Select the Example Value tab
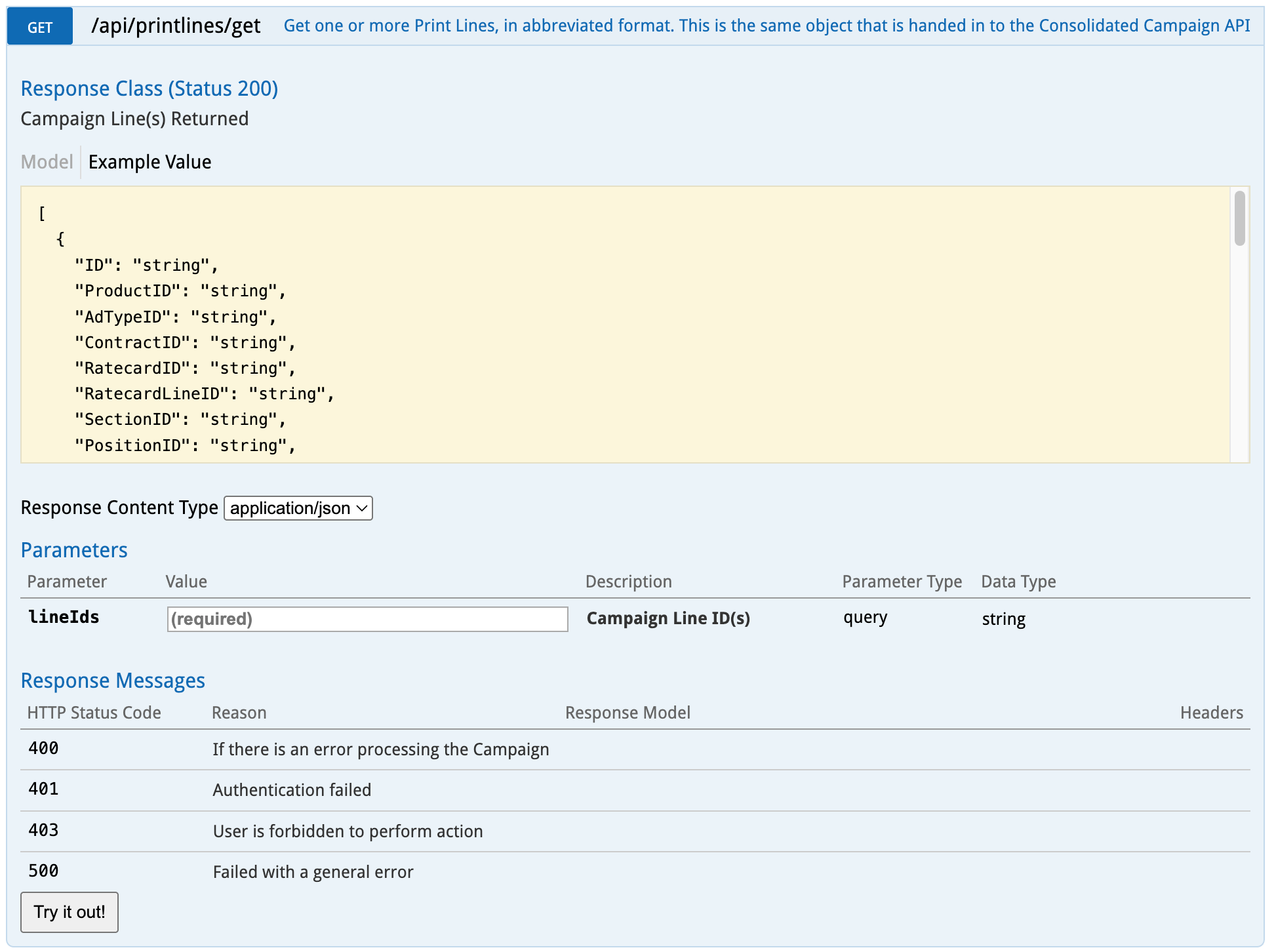1276x952 pixels. pyautogui.click(x=150, y=162)
